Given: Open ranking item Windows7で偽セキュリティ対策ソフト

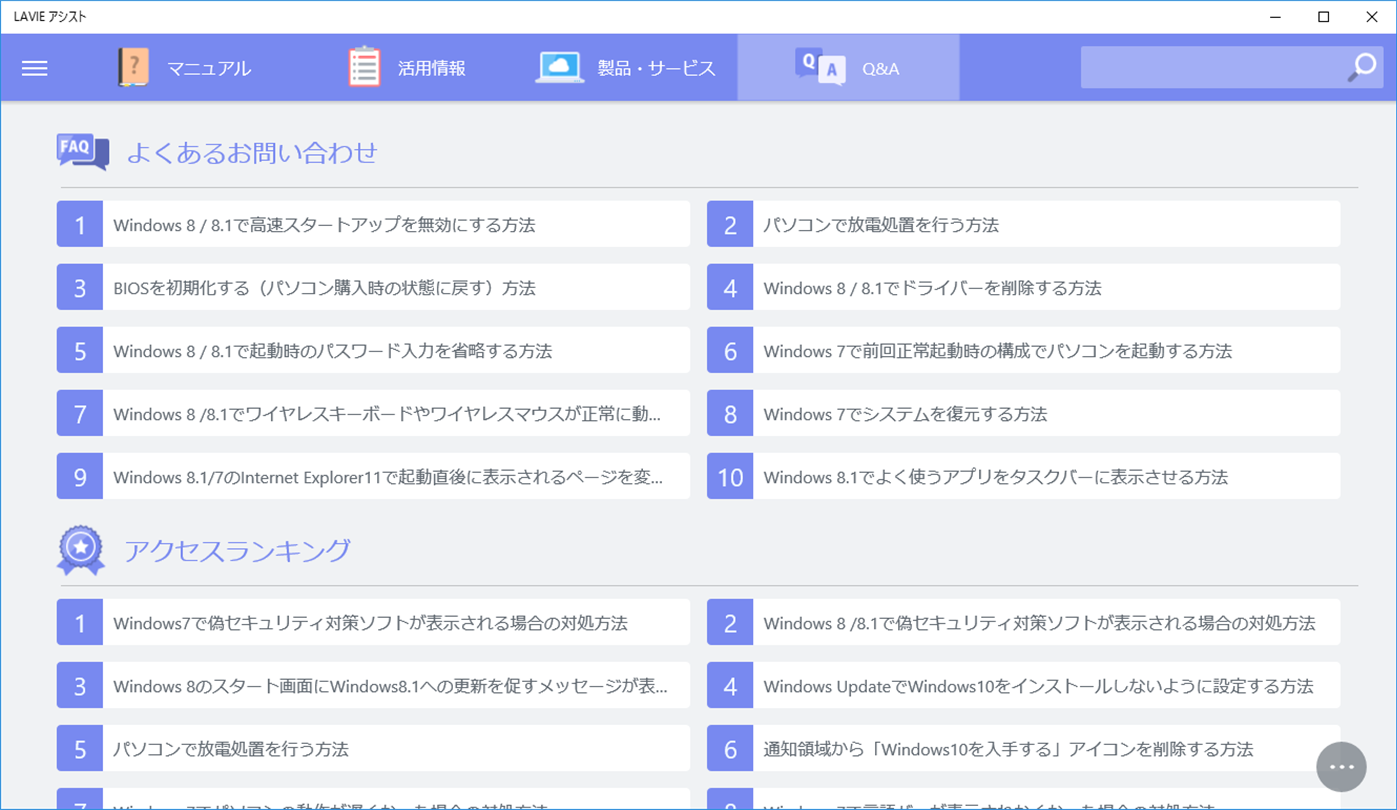Looking at the screenshot, I should pyautogui.click(x=373, y=622).
